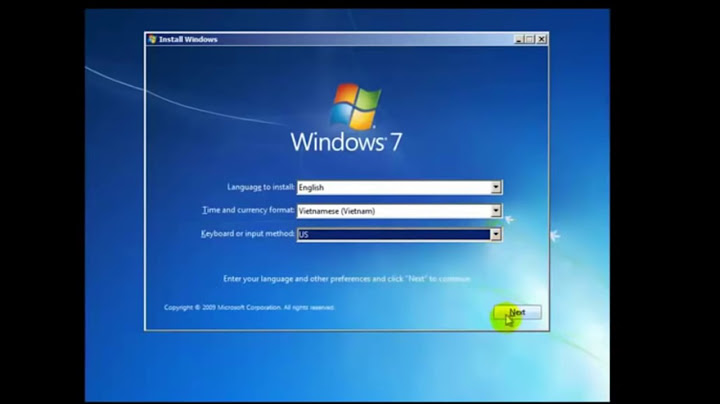This screenshot has width=720, height=404.
Task: Minimize the Install Windows dialog
Action: (x=519, y=39)
